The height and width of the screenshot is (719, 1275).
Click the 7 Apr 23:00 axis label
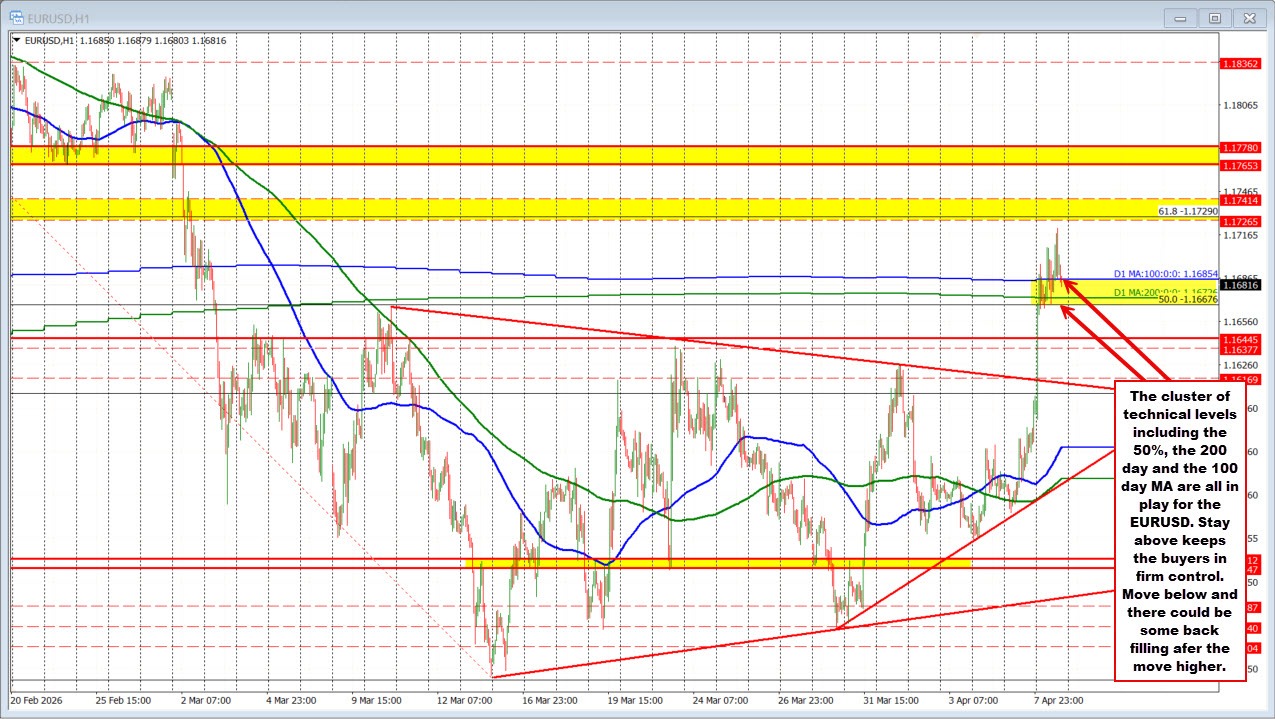pos(1058,701)
